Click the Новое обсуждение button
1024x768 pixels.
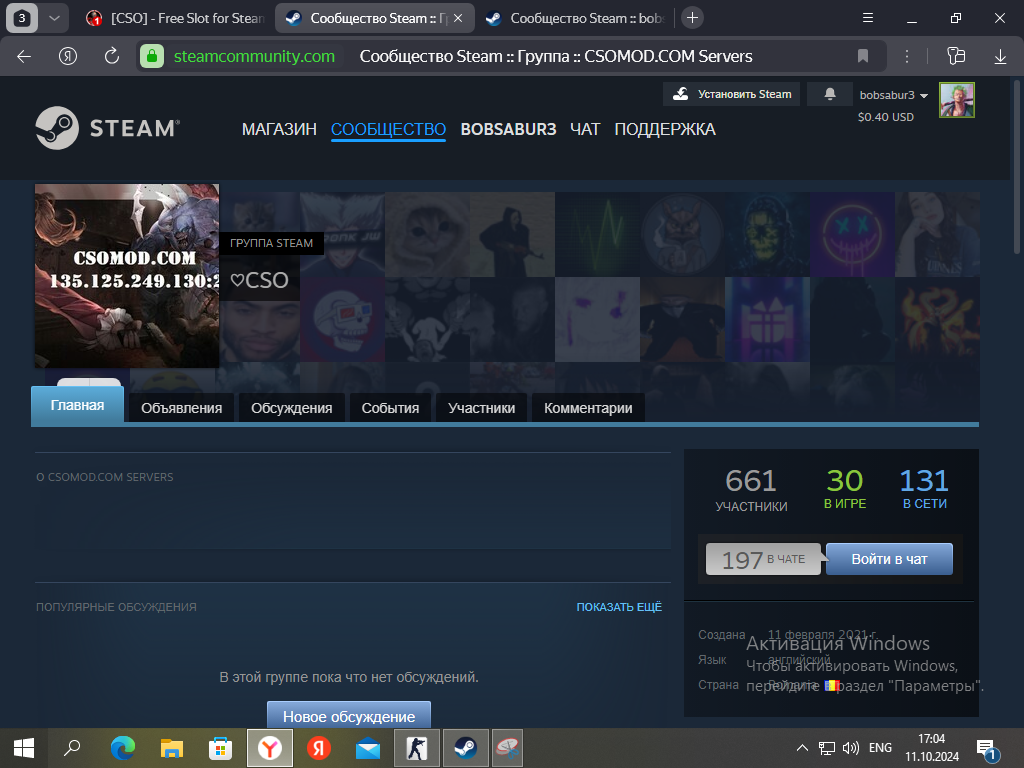pyautogui.click(x=348, y=716)
